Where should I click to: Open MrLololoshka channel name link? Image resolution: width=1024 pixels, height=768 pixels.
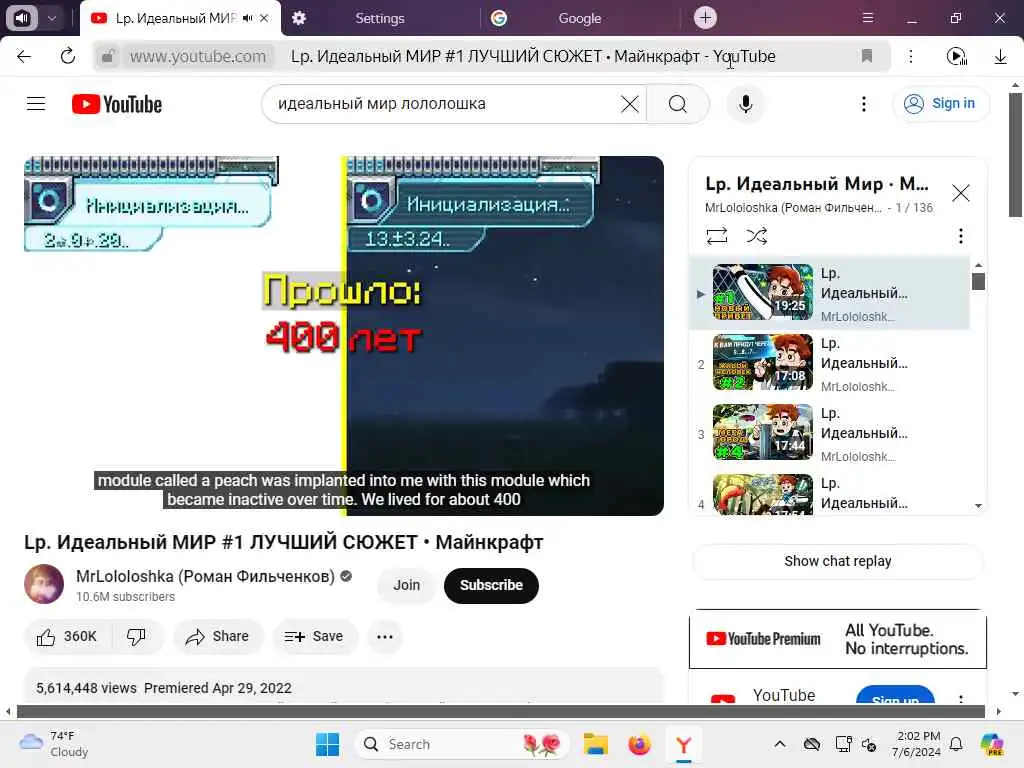coord(205,576)
